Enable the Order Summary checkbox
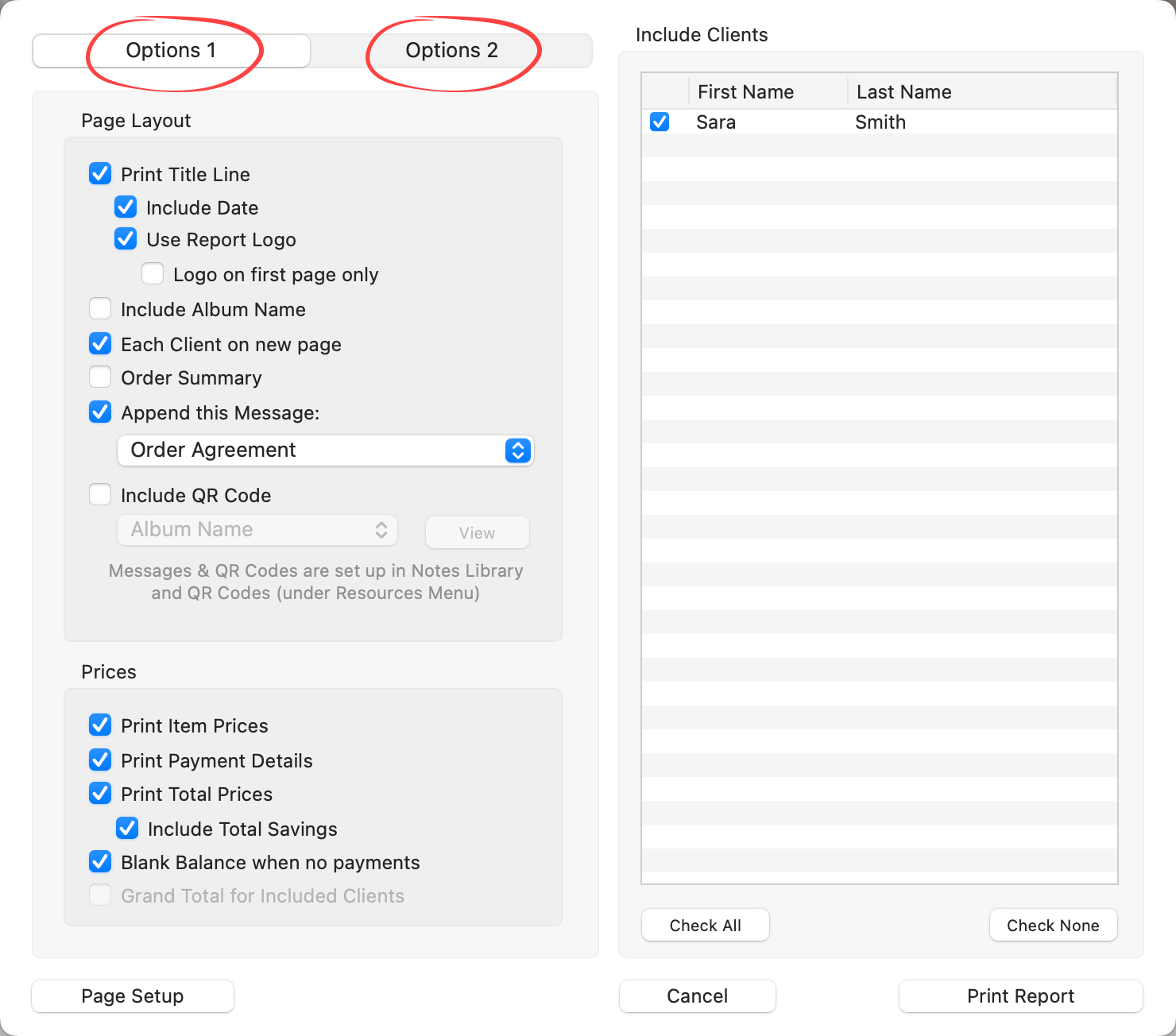 (x=100, y=377)
